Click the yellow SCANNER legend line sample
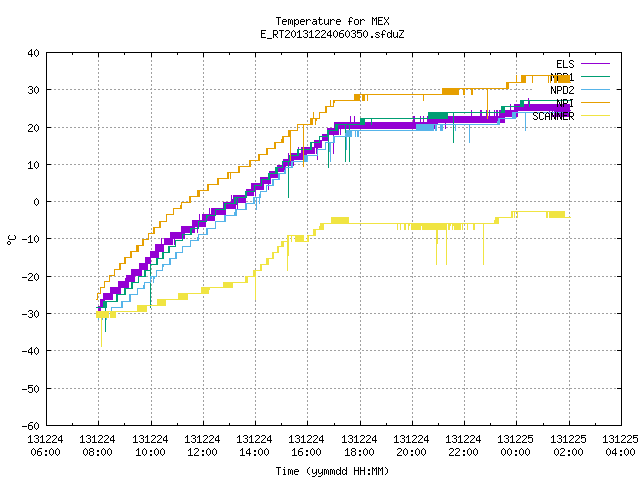This screenshot has height=480, width=640. (595, 116)
